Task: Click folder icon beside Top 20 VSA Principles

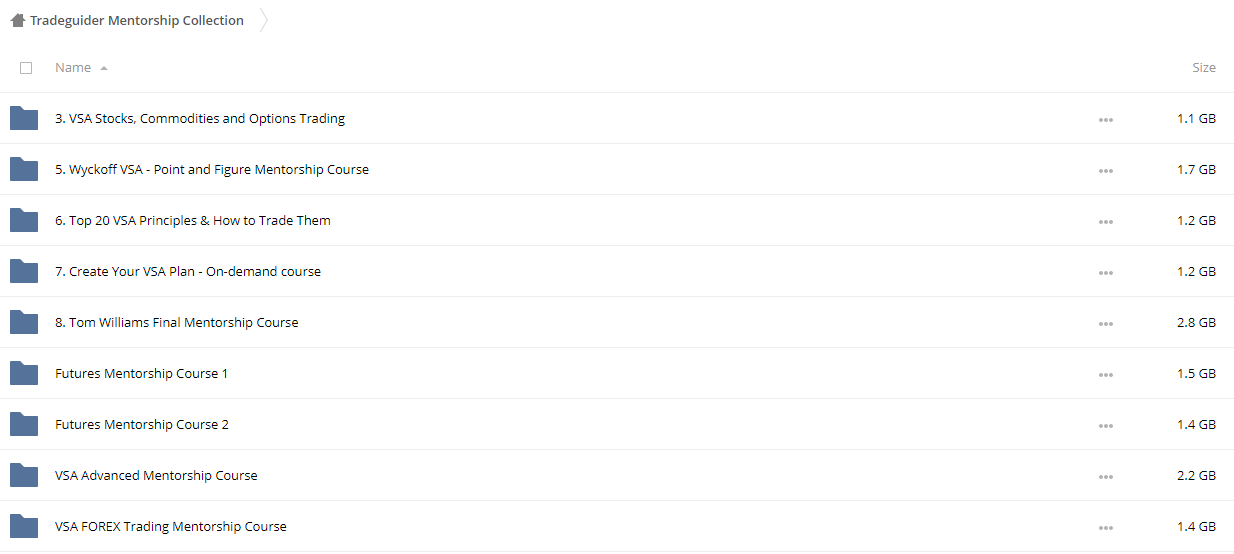Action: (x=24, y=220)
